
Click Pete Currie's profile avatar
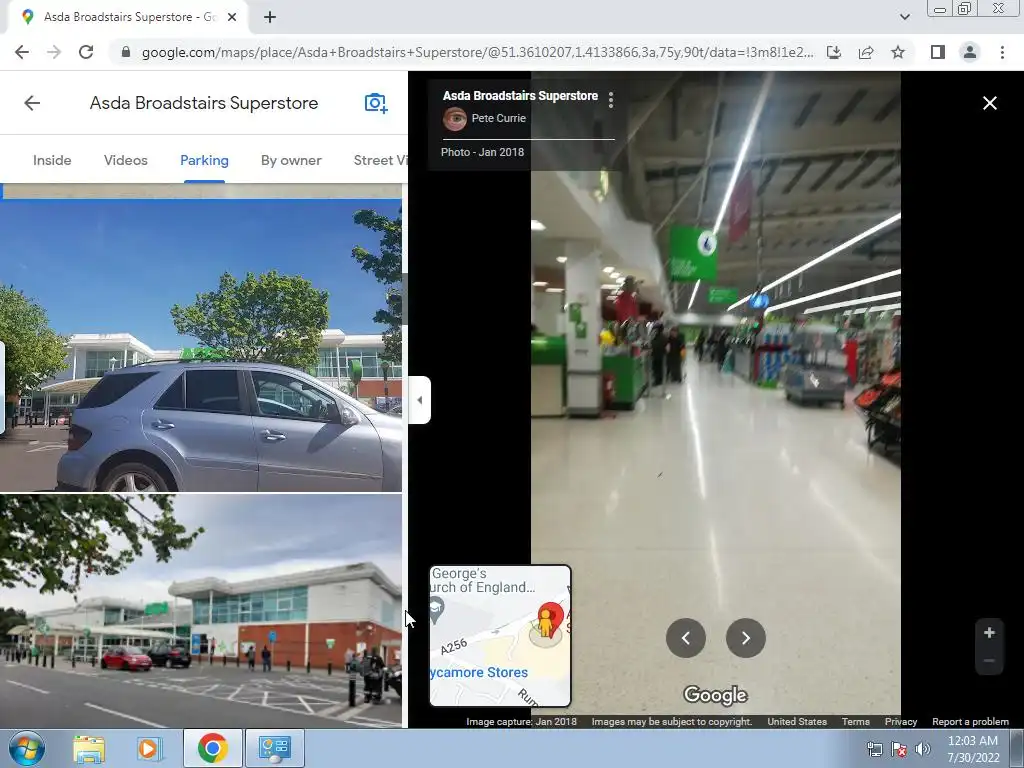[455, 119]
